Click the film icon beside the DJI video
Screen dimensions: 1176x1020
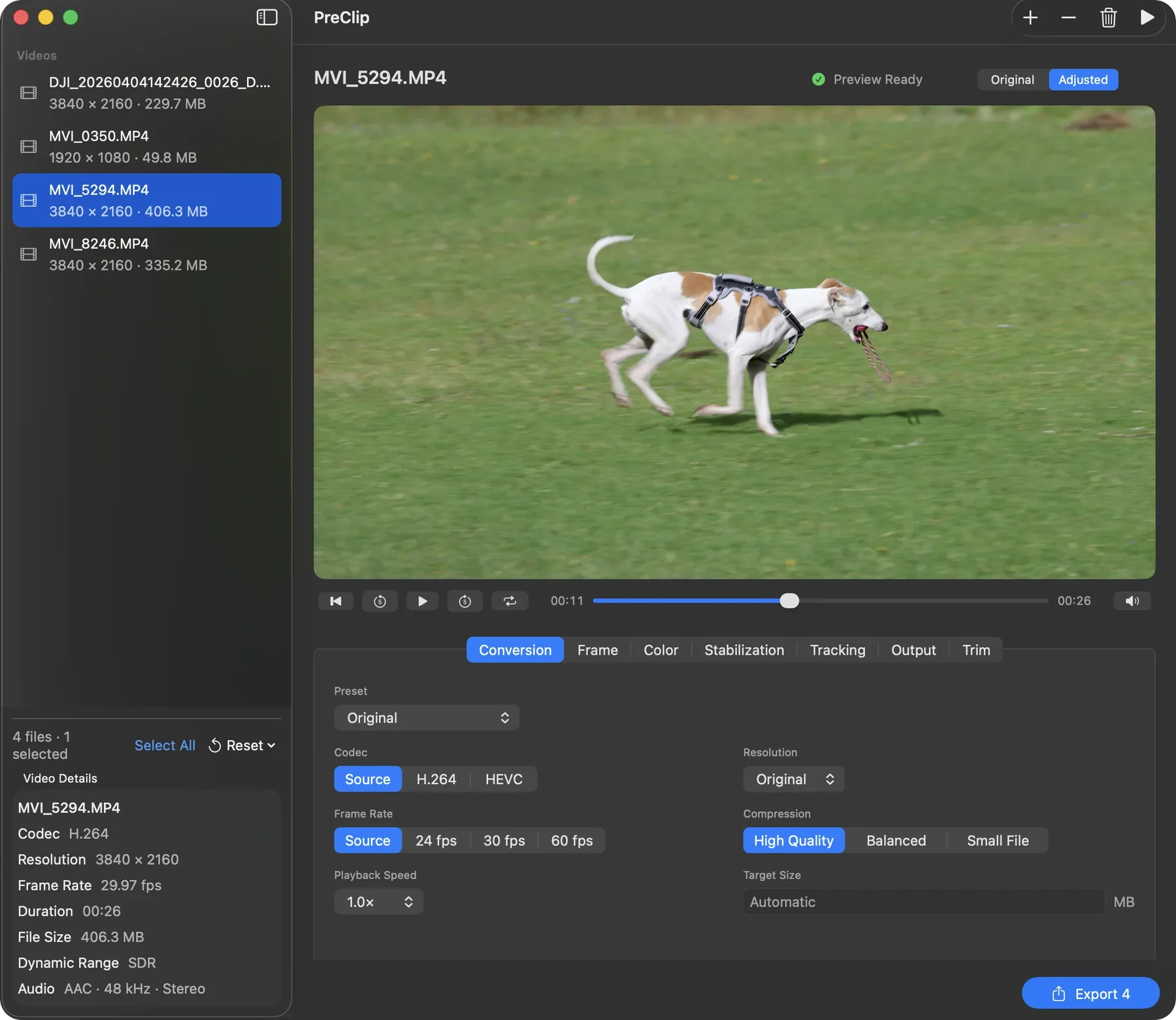29,93
